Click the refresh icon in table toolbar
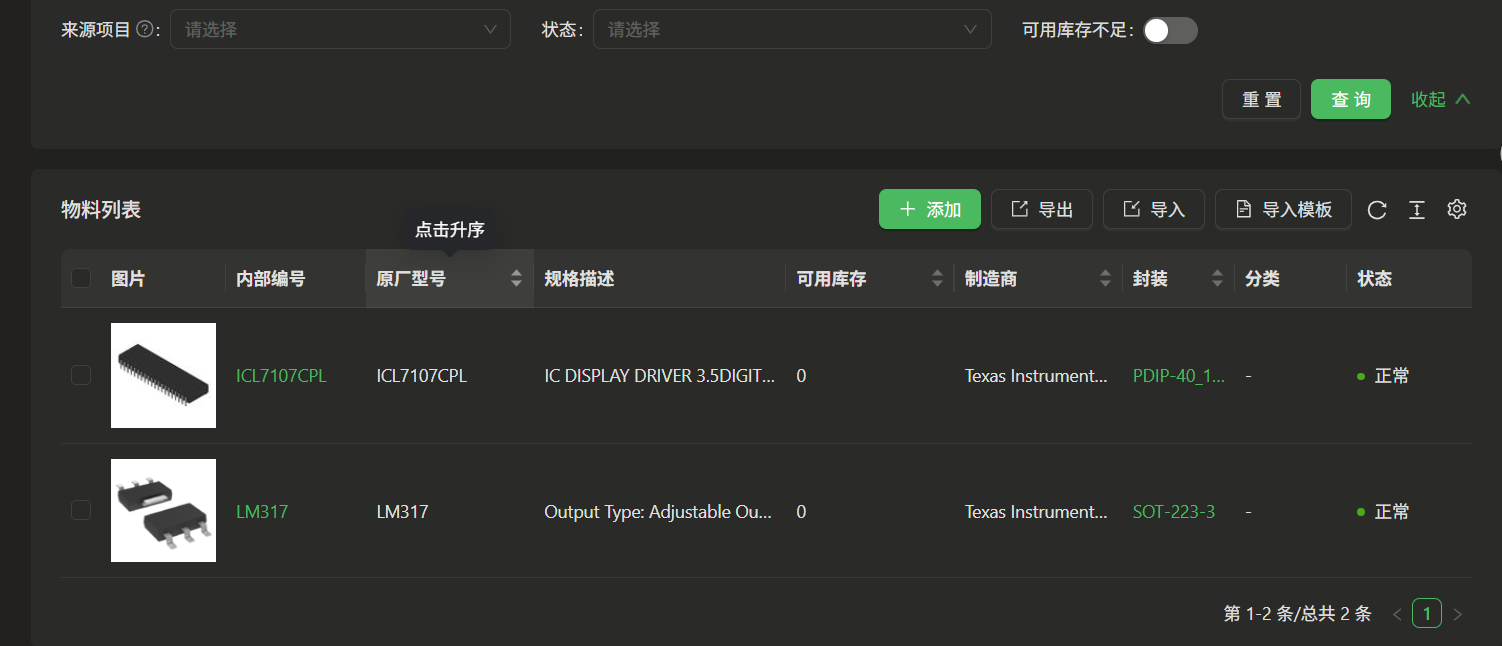Image resolution: width=1502 pixels, height=646 pixels. click(1377, 210)
